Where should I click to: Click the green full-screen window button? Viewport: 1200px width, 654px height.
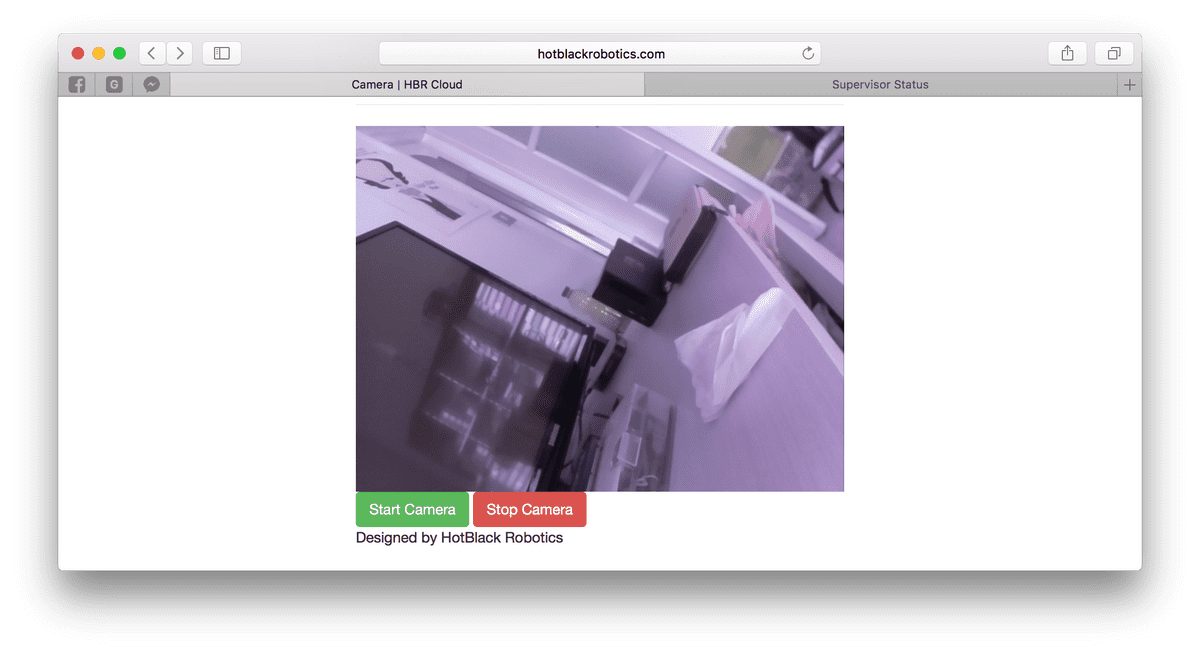pyautogui.click(x=119, y=52)
